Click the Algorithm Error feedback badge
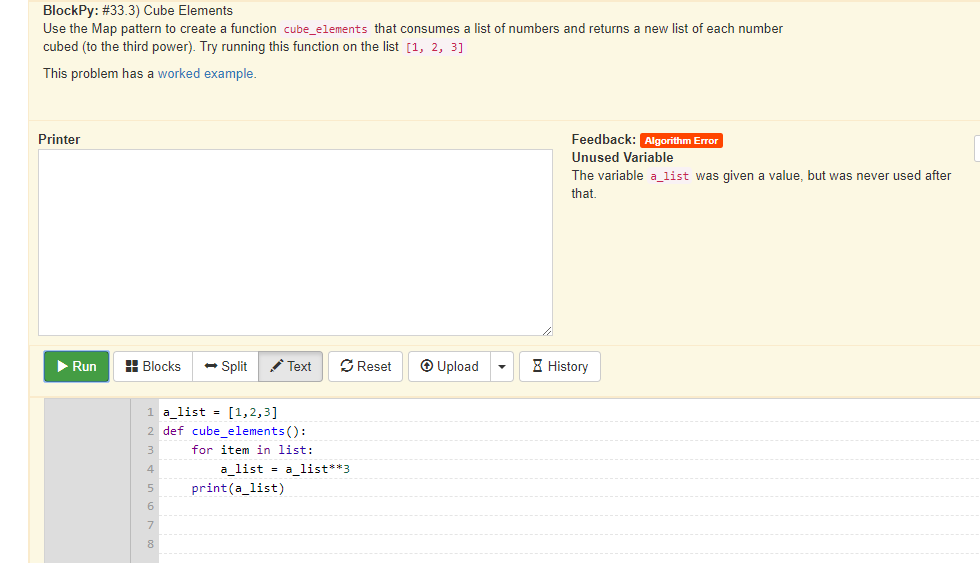 [x=681, y=141]
